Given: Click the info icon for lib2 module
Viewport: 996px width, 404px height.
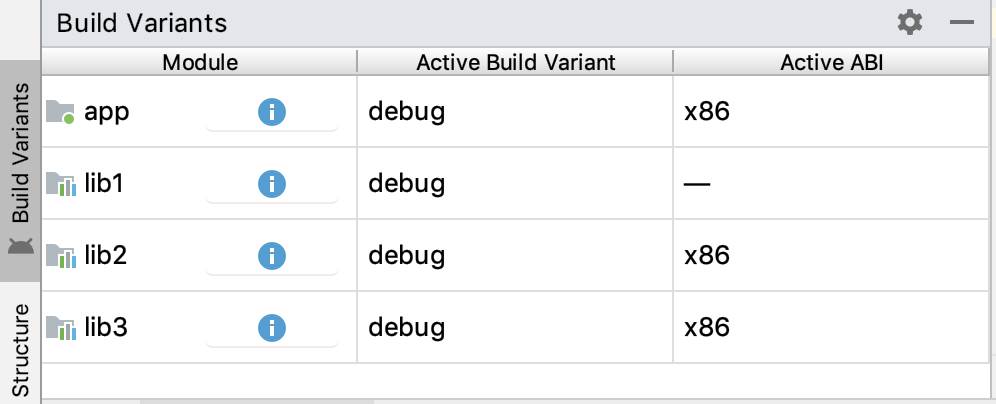Looking at the screenshot, I should pyautogui.click(x=272, y=256).
